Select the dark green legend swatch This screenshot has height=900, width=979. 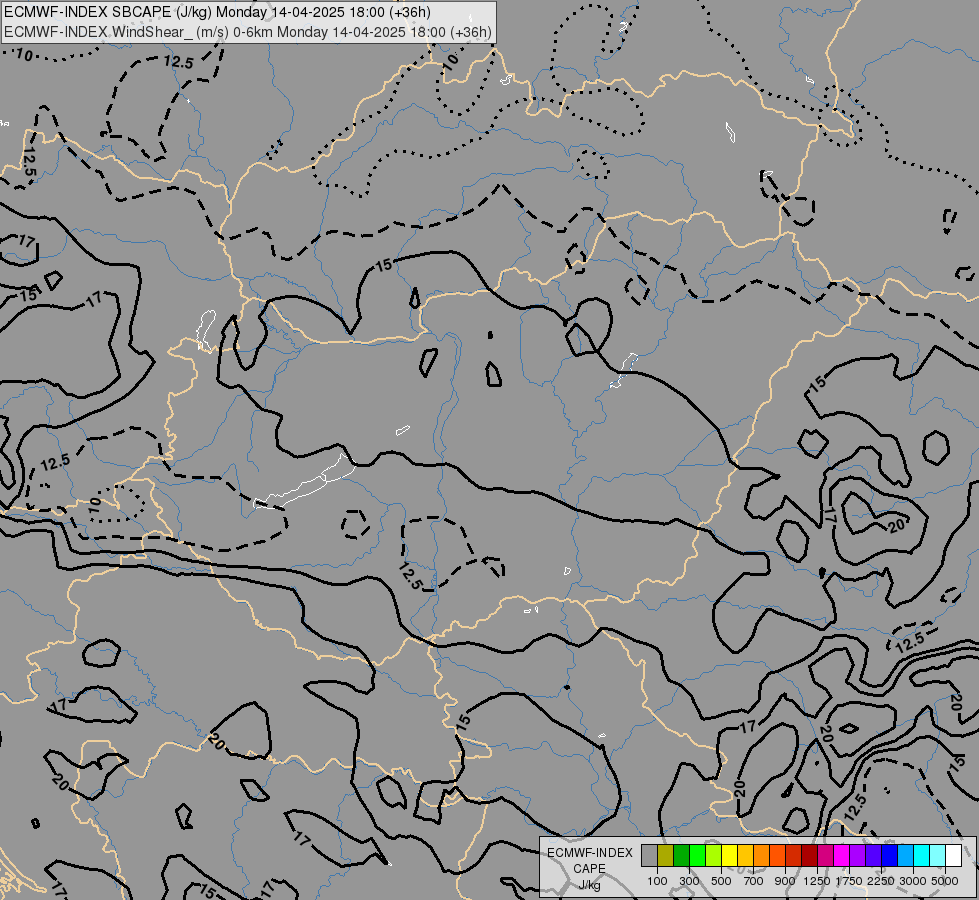681,855
